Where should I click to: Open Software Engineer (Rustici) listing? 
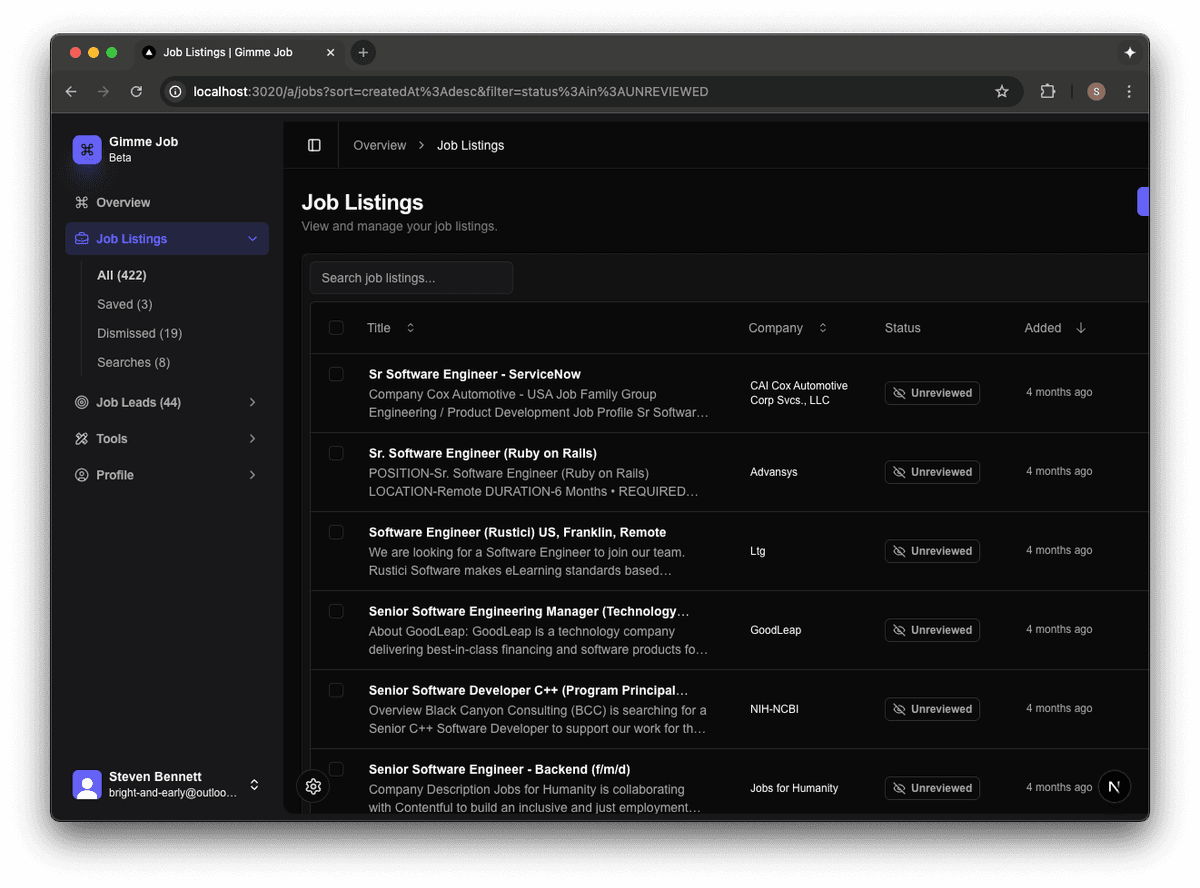pyautogui.click(x=518, y=532)
